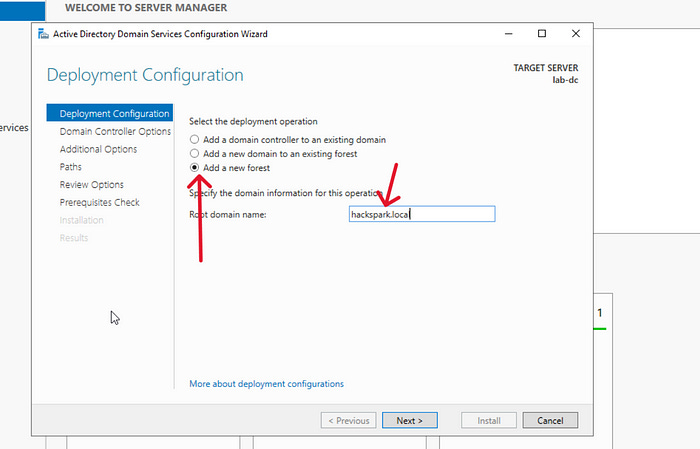Minimize the configuration wizard window
The width and height of the screenshot is (700, 449).
tap(508, 34)
